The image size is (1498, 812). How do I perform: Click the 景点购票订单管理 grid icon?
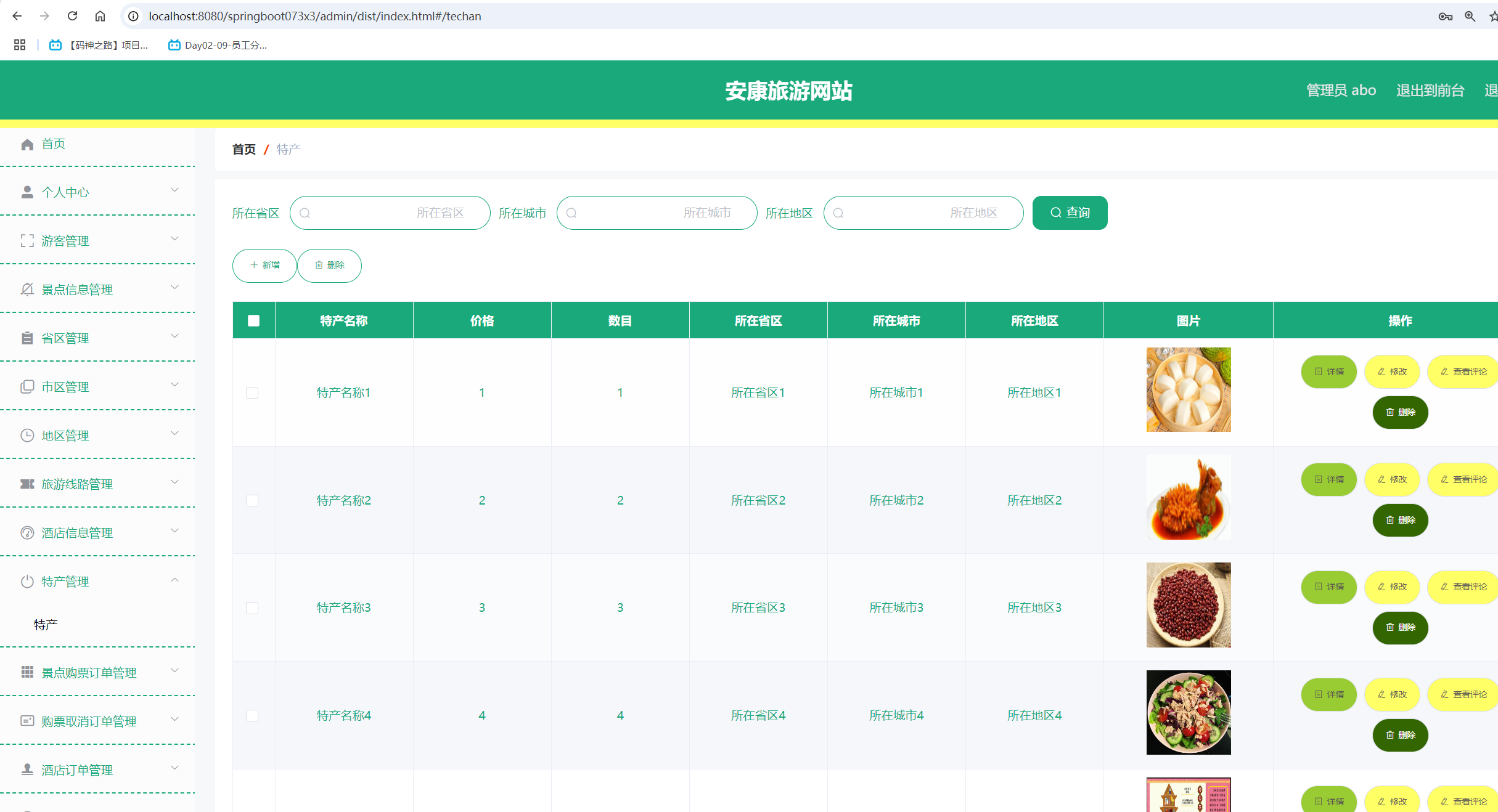coord(27,672)
